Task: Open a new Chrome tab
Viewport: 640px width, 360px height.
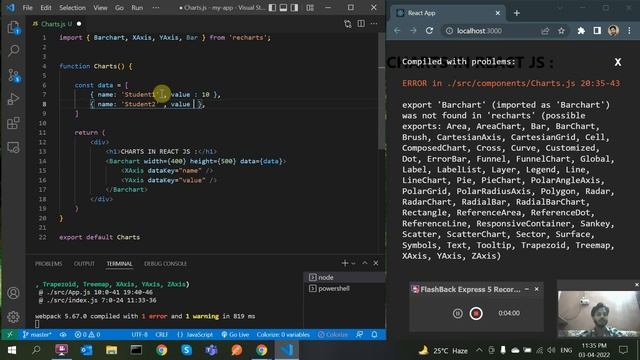Action: point(517,13)
